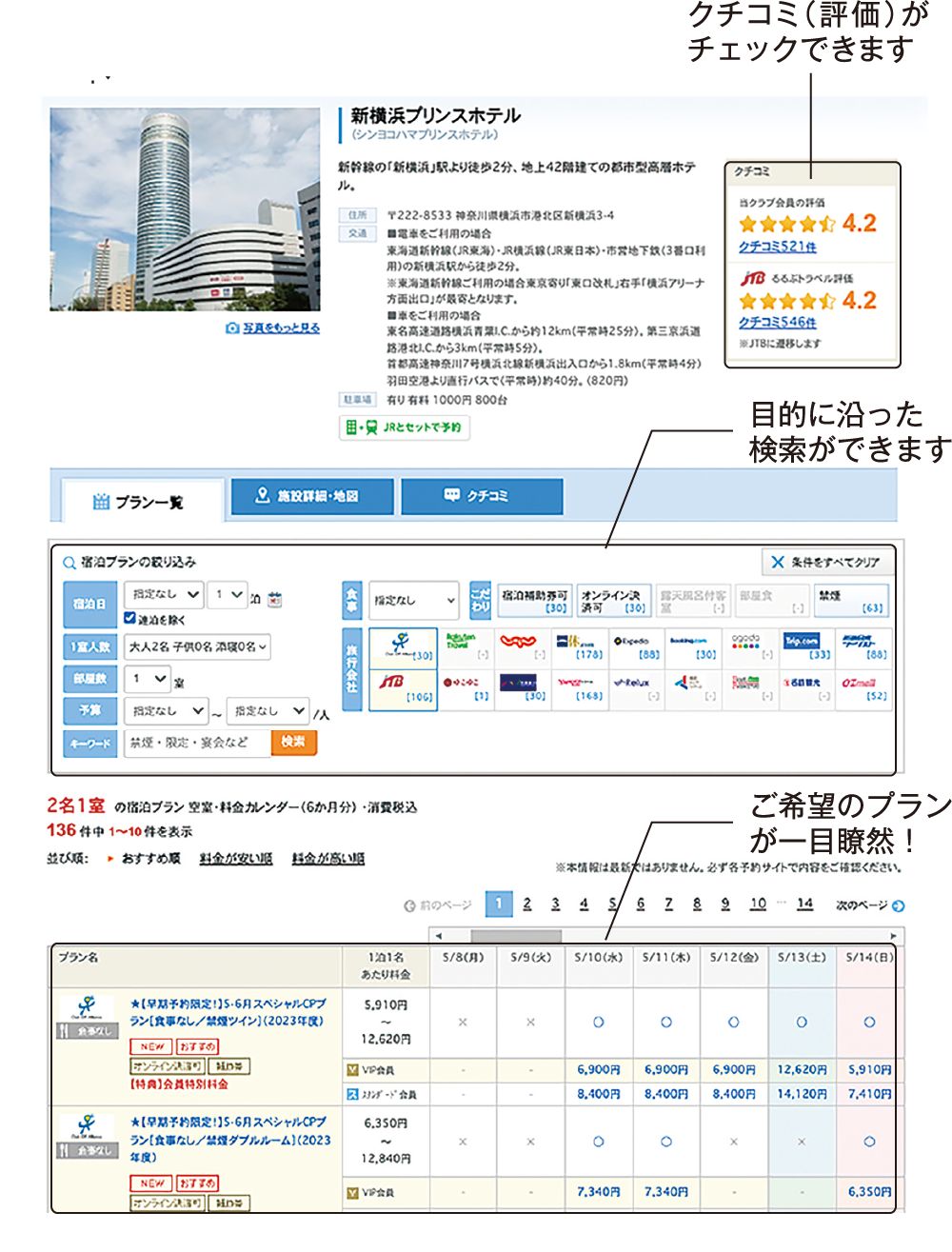
Task: Open the minimum 予算 dropdown
Action: coord(167,710)
